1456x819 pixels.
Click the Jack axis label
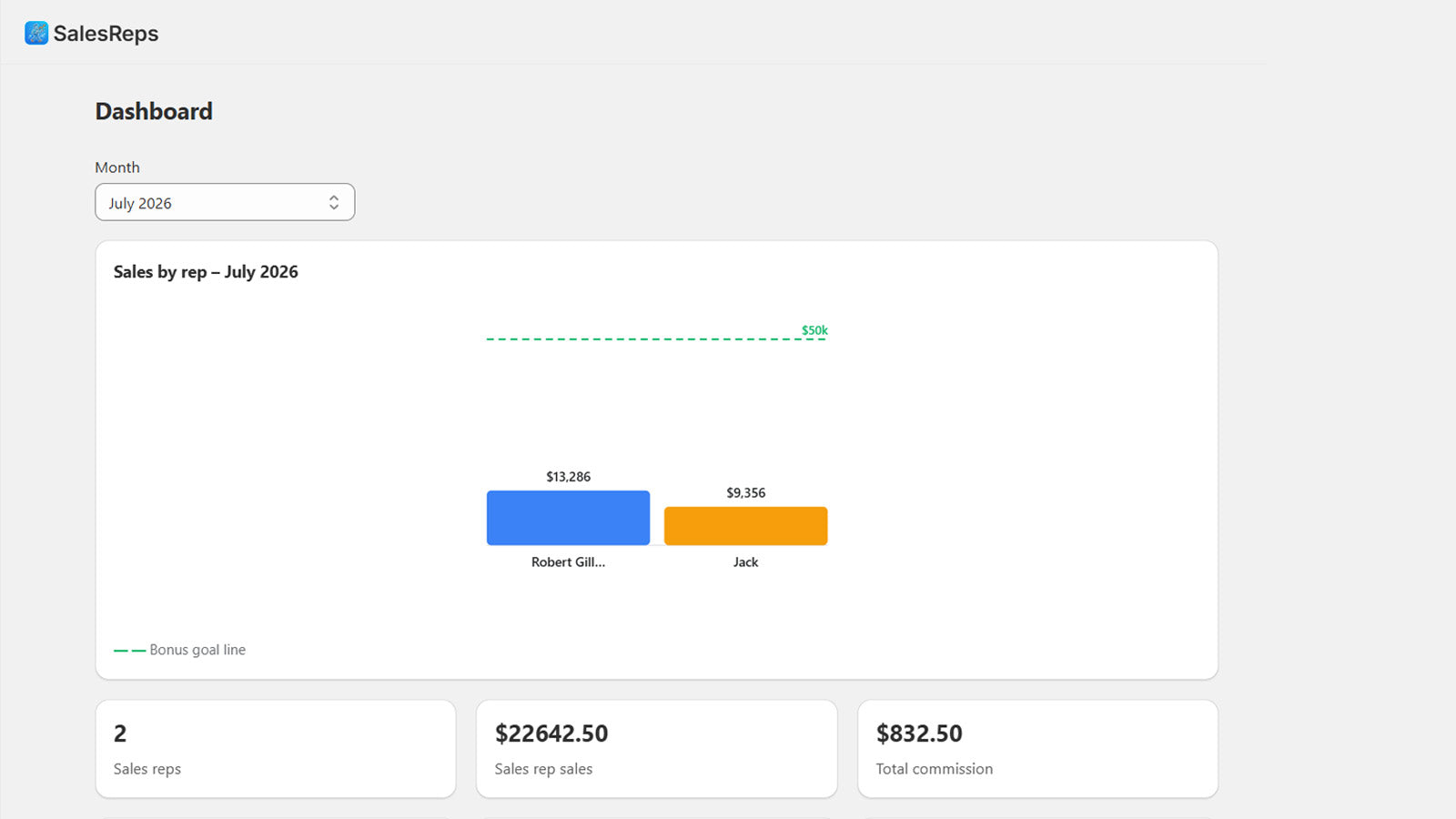(745, 562)
